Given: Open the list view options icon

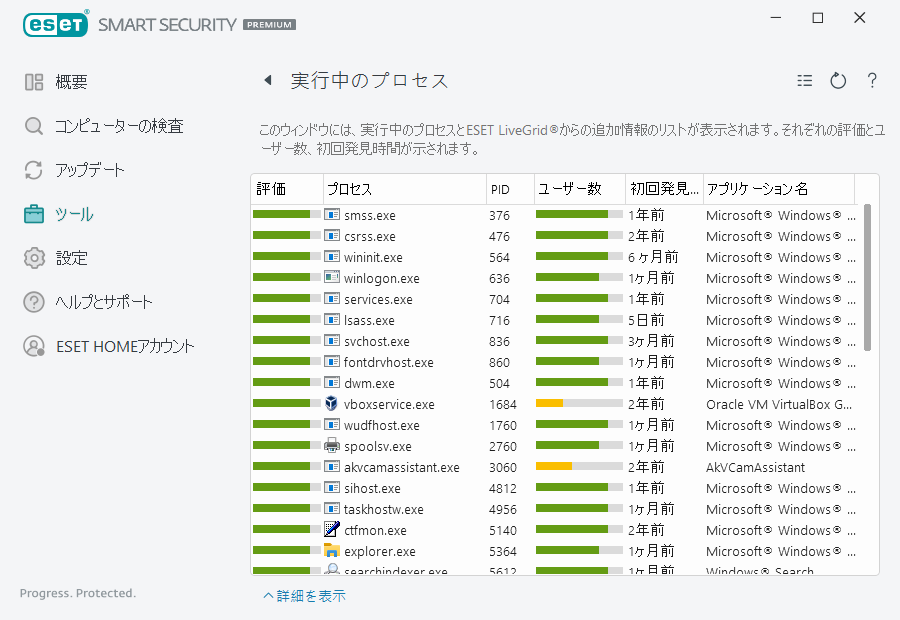Looking at the screenshot, I should (x=805, y=81).
